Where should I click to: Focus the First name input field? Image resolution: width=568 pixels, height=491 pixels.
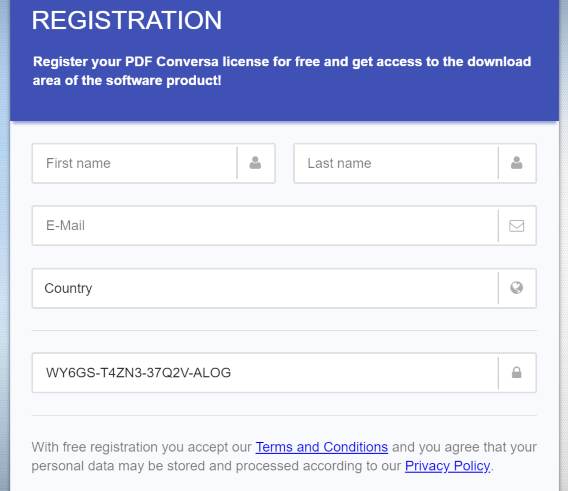tap(134, 163)
